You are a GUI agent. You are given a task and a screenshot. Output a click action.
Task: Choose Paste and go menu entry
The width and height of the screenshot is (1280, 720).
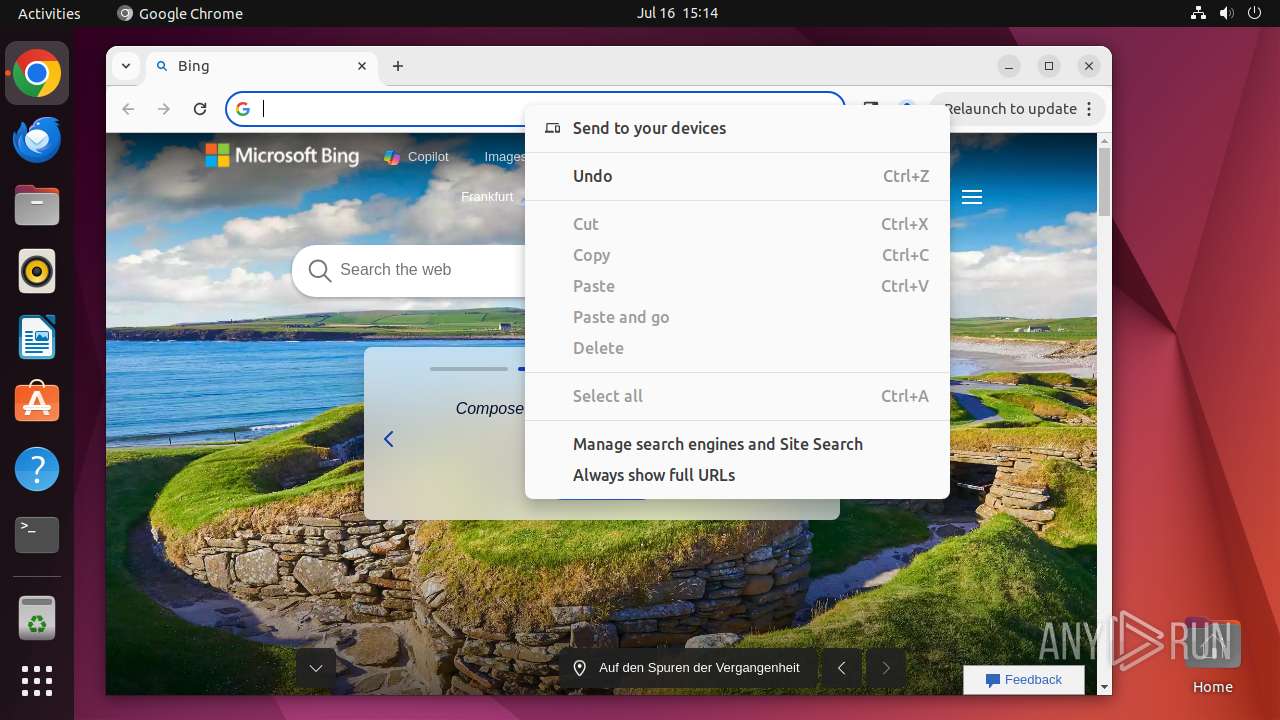tap(737, 317)
